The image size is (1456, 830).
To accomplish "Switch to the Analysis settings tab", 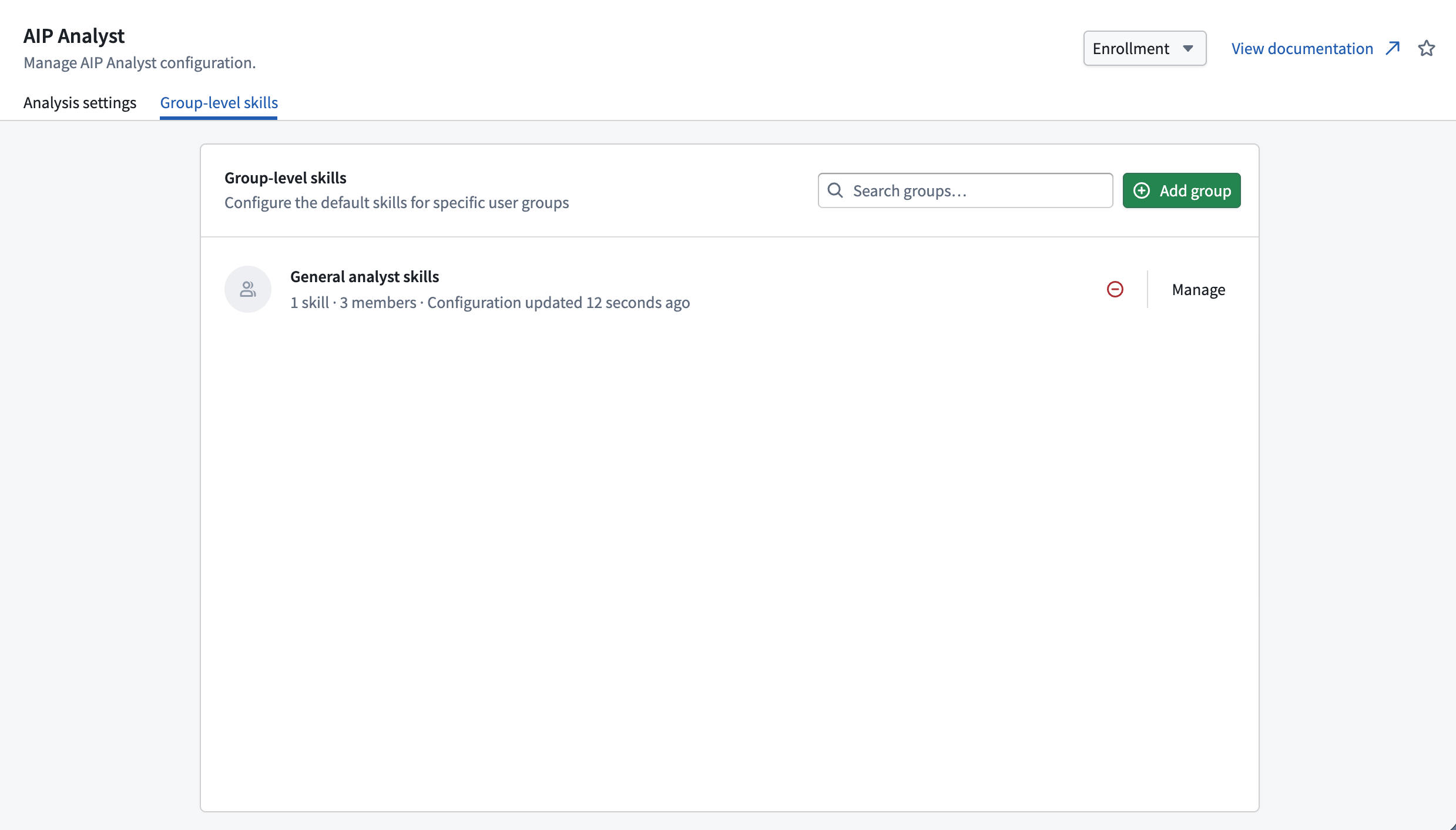I will (80, 103).
